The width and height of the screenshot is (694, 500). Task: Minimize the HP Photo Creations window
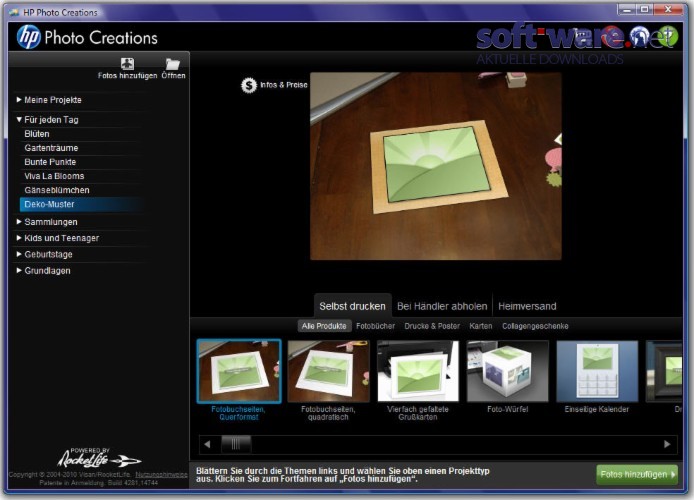pos(626,9)
